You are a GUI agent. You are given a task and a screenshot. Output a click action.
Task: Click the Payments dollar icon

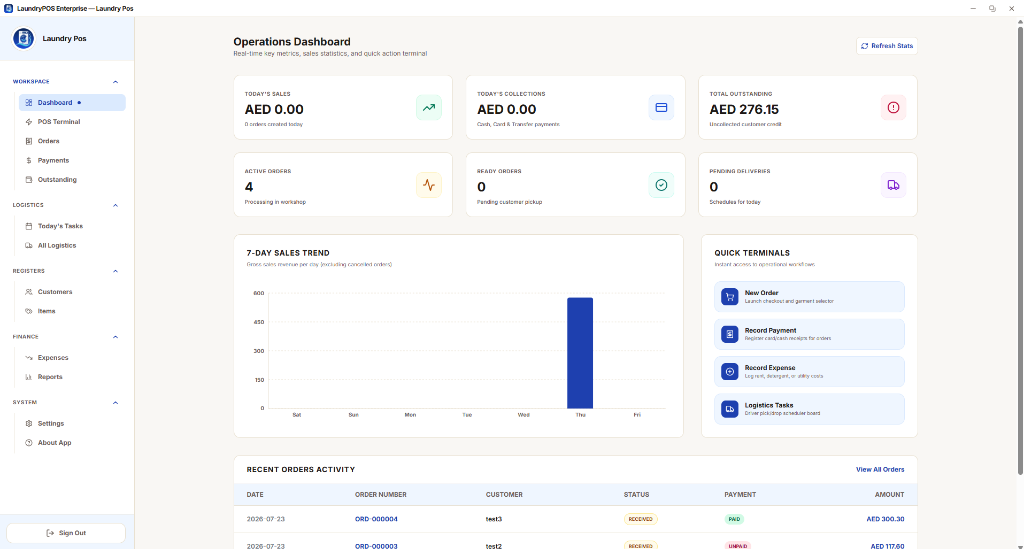coord(29,161)
